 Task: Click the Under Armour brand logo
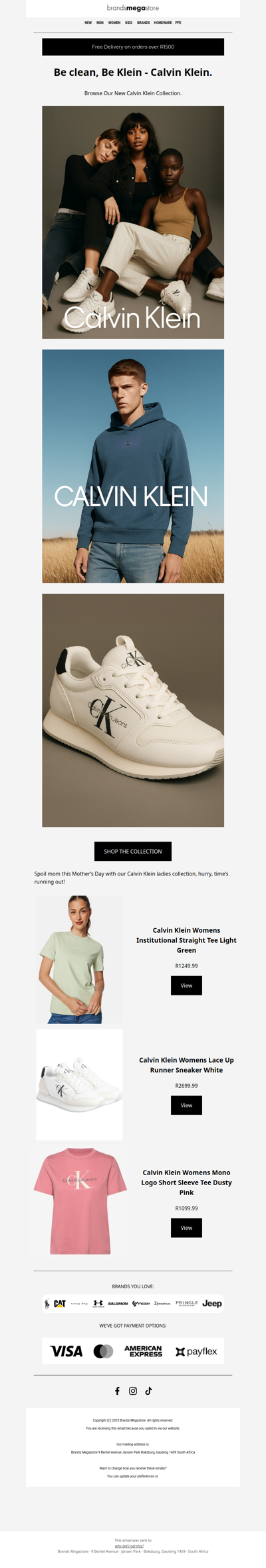pyautogui.click(x=98, y=1304)
